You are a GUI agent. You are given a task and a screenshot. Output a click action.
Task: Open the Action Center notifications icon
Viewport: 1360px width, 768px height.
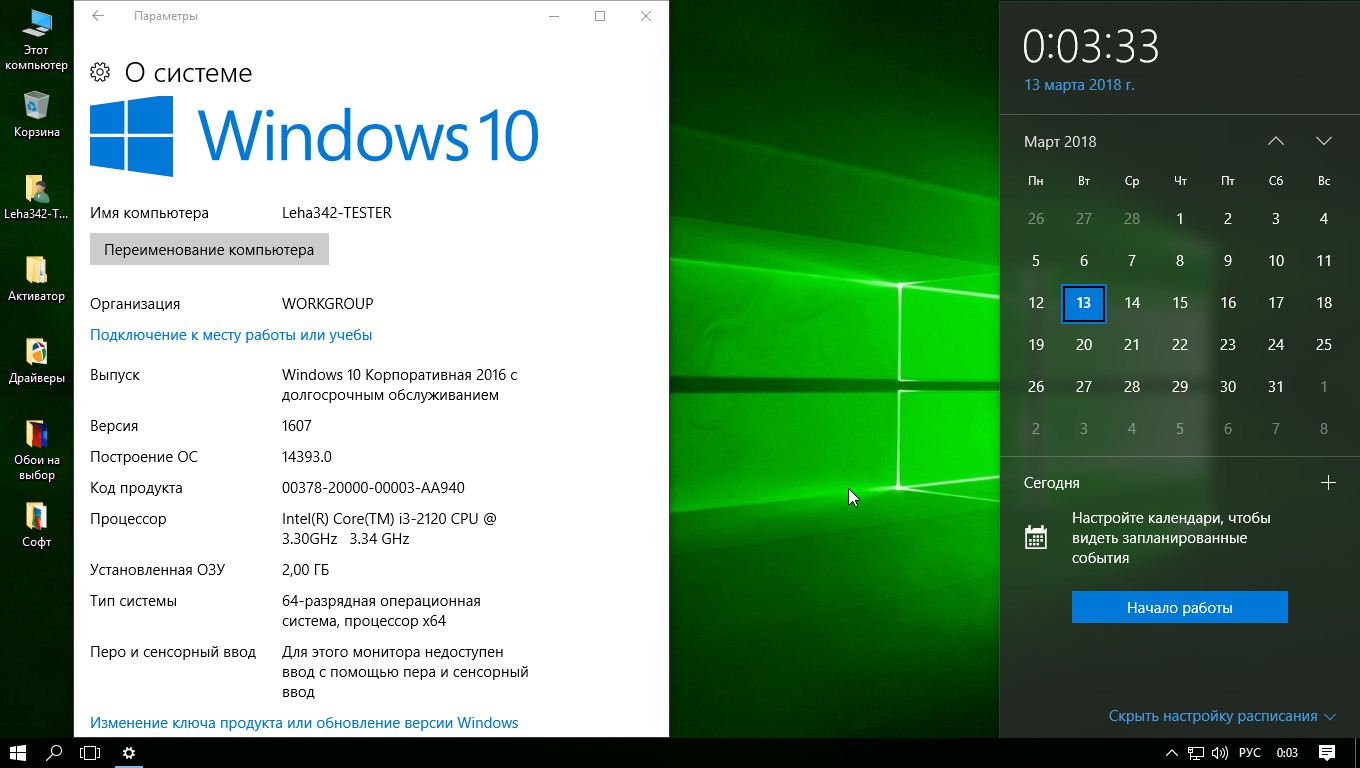(x=1327, y=752)
